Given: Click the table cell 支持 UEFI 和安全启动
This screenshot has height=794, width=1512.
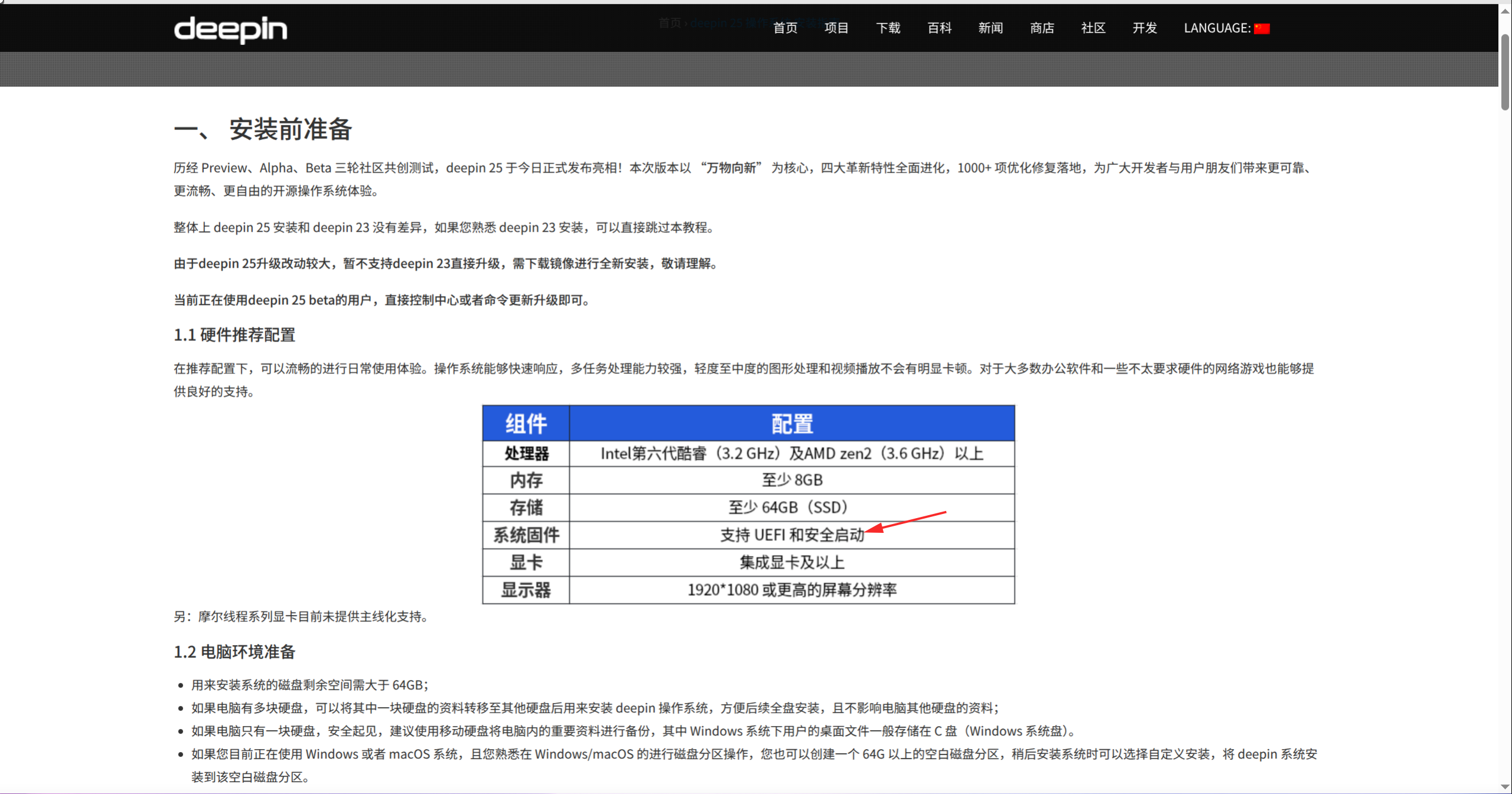Looking at the screenshot, I should point(792,535).
